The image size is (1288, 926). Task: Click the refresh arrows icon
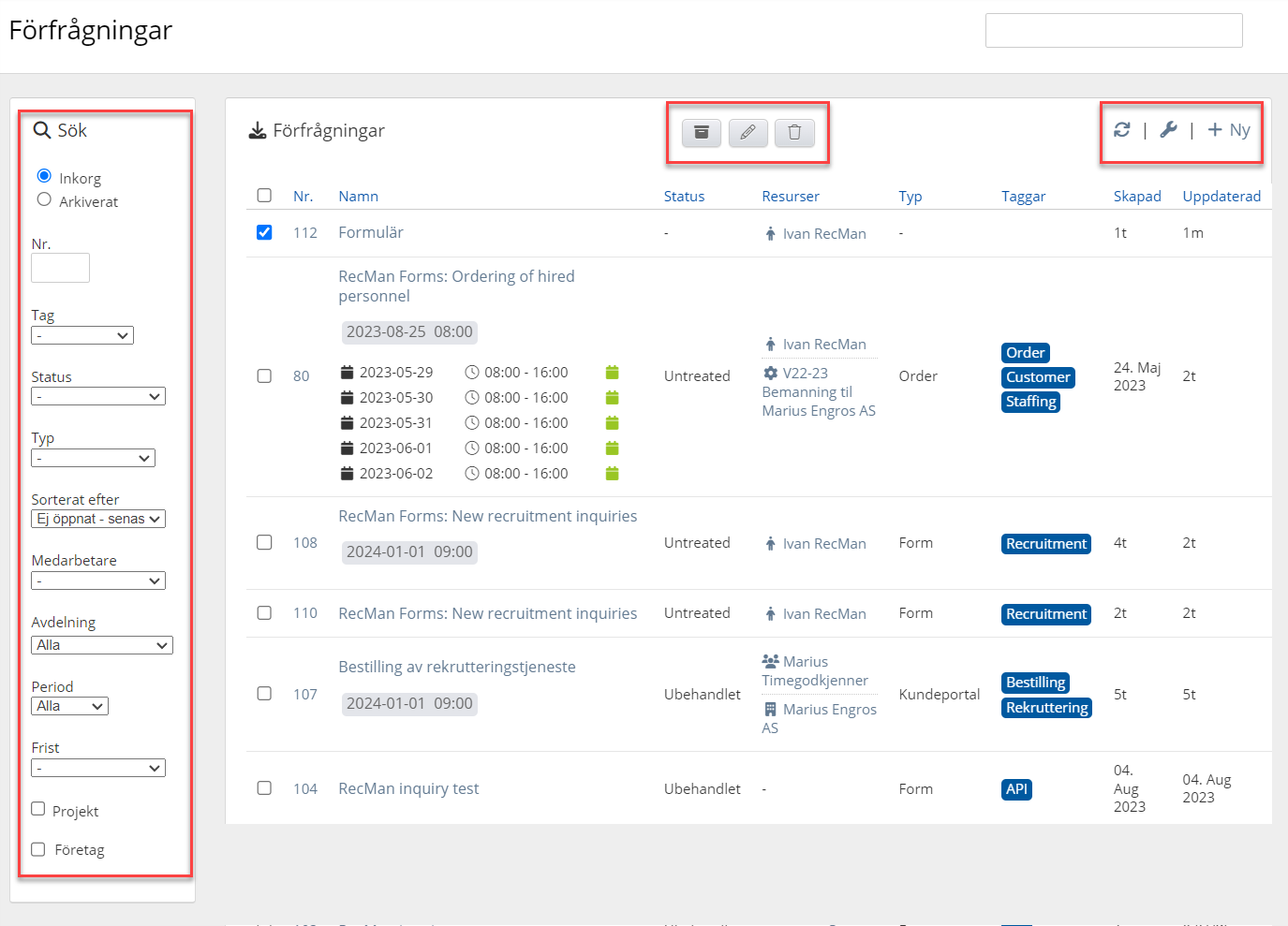[1121, 130]
